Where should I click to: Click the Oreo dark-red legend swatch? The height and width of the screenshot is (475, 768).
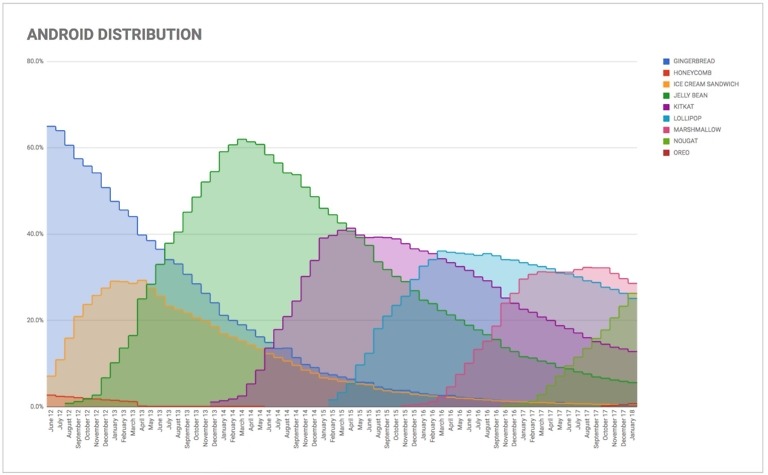tap(666, 153)
